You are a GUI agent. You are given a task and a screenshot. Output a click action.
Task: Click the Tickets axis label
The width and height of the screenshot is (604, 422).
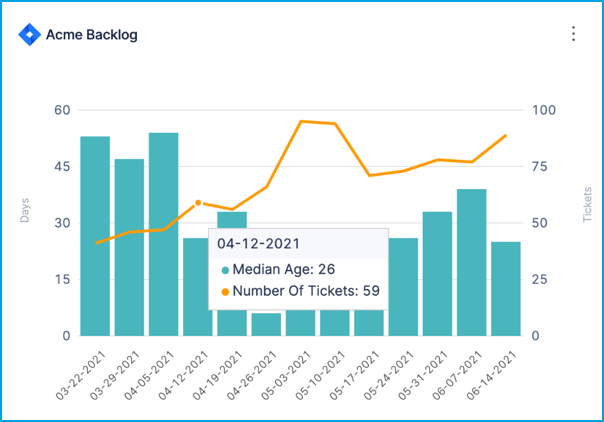(587, 204)
